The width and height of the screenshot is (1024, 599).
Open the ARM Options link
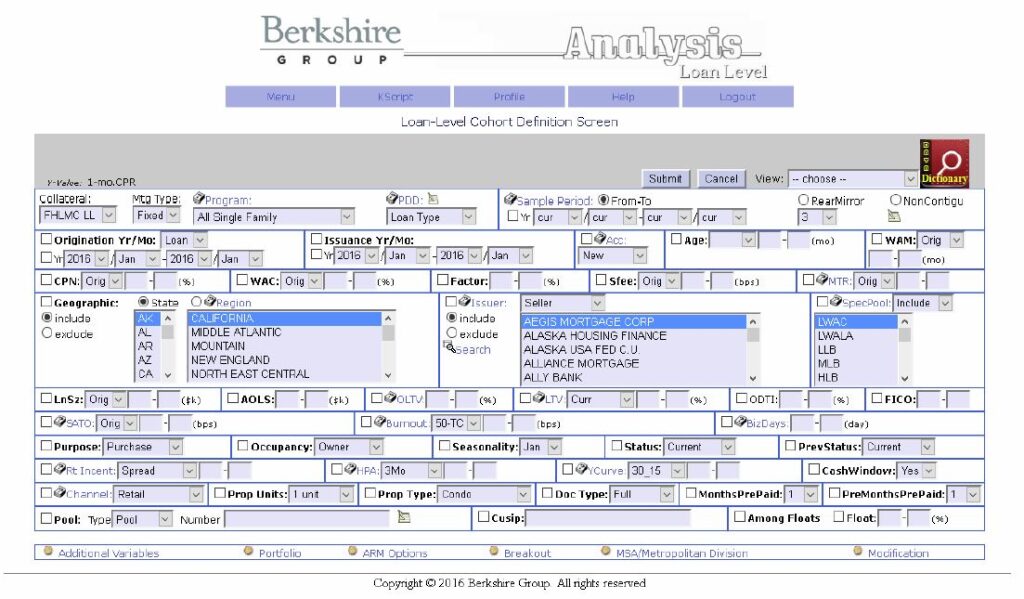tap(394, 553)
